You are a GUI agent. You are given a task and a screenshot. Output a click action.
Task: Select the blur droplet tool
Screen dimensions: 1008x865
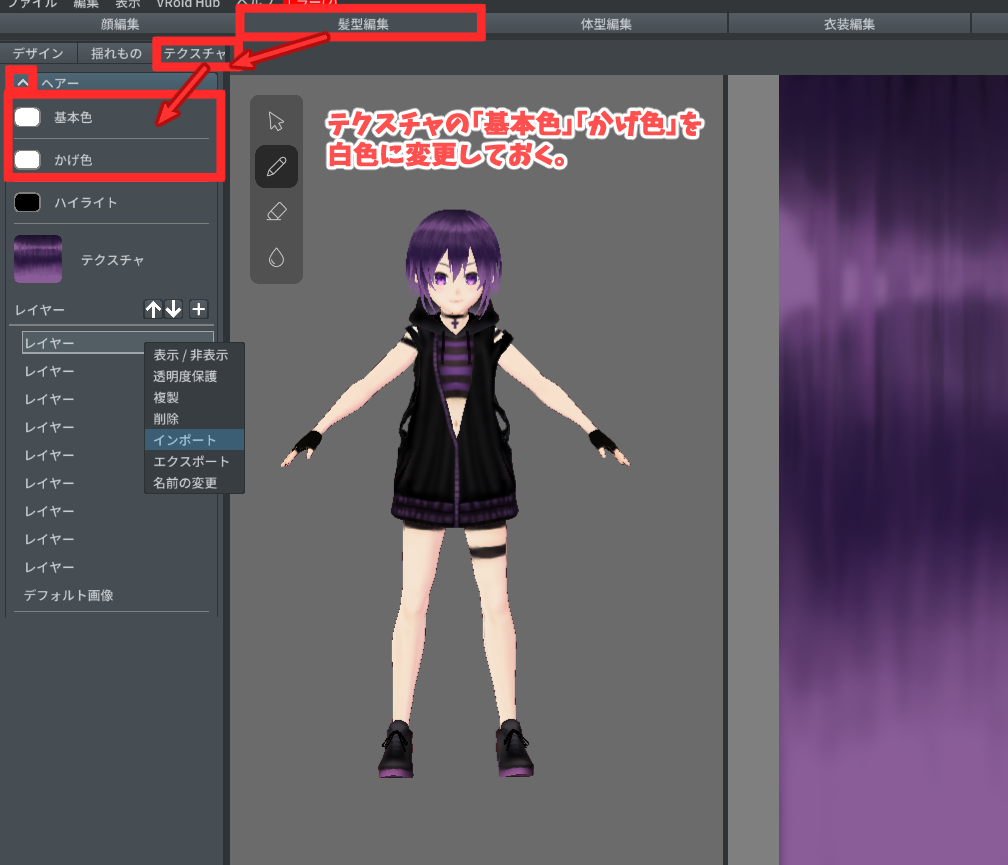pyautogui.click(x=277, y=256)
